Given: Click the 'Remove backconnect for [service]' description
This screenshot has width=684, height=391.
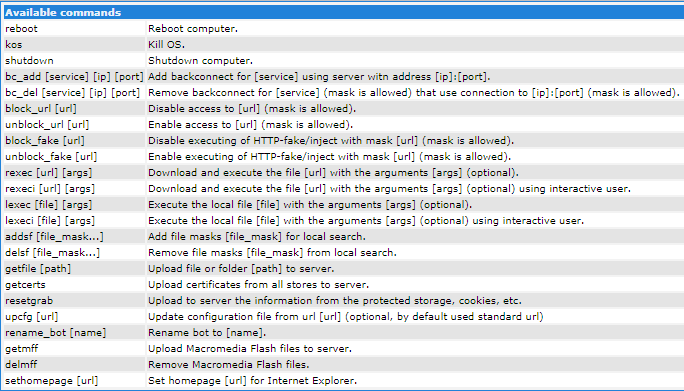Looking at the screenshot, I should 414,93.
